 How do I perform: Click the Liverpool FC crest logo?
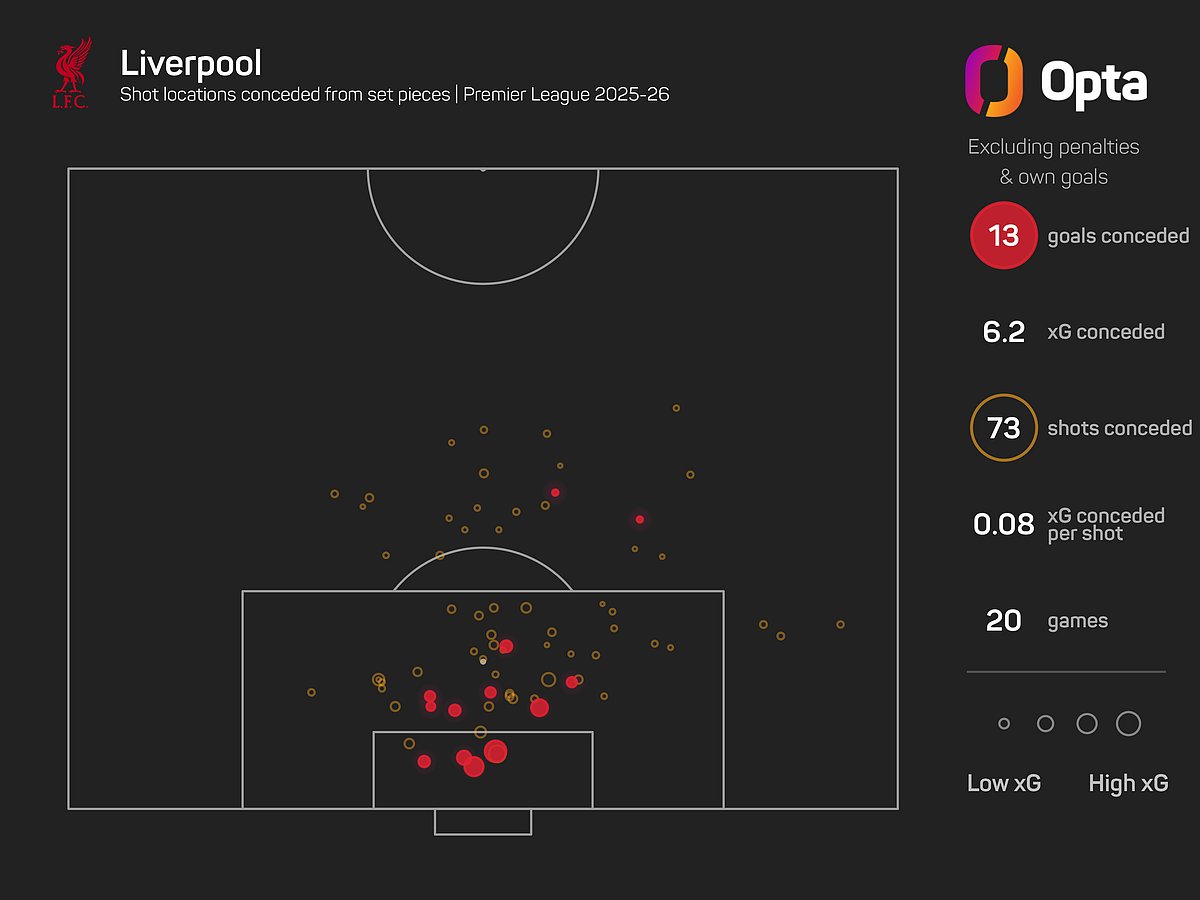pyautogui.click(x=73, y=73)
